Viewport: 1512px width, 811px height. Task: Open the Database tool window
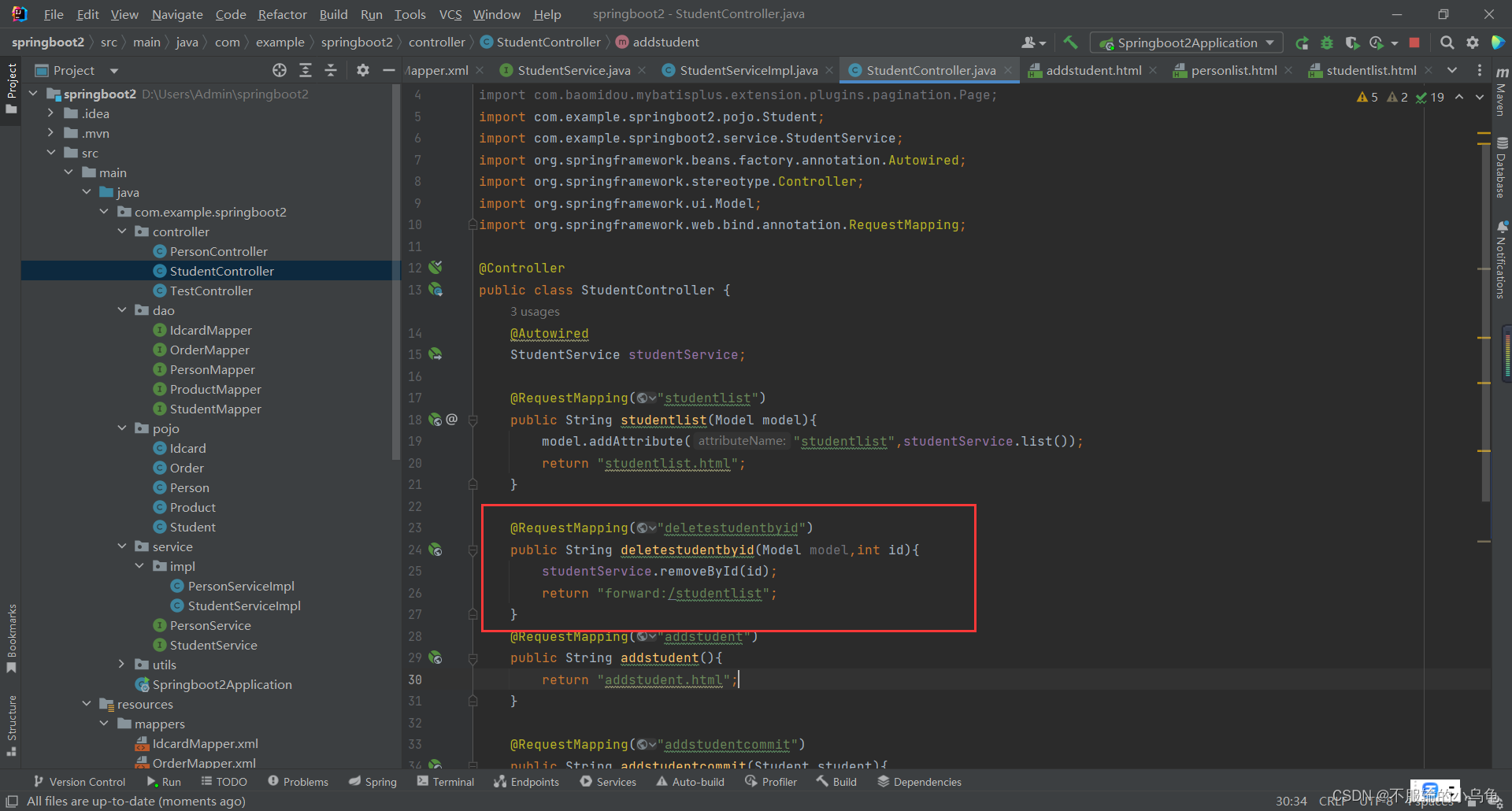tap(1502, 168)
